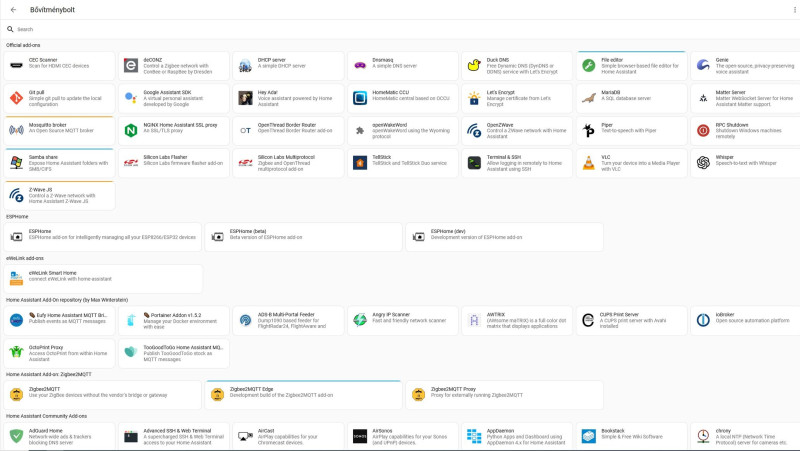Select the ESPHome add-on card title
Image resolution: width=800 pixels, height=451 pixels.
pos(40,231)
